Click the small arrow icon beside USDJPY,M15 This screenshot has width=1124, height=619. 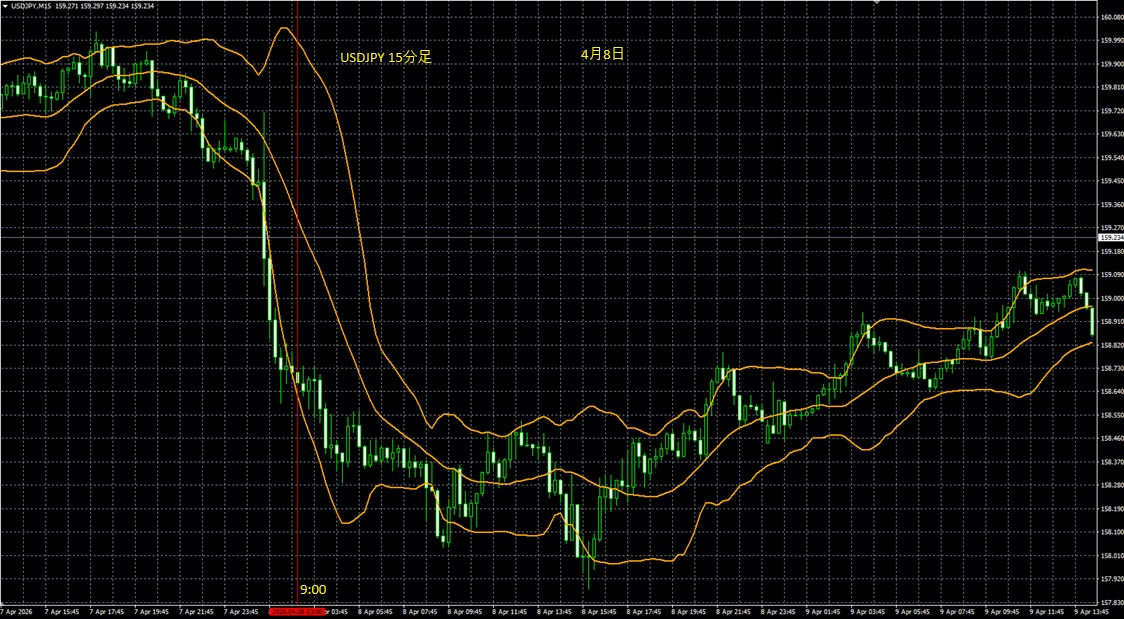(x=4, y=6)
